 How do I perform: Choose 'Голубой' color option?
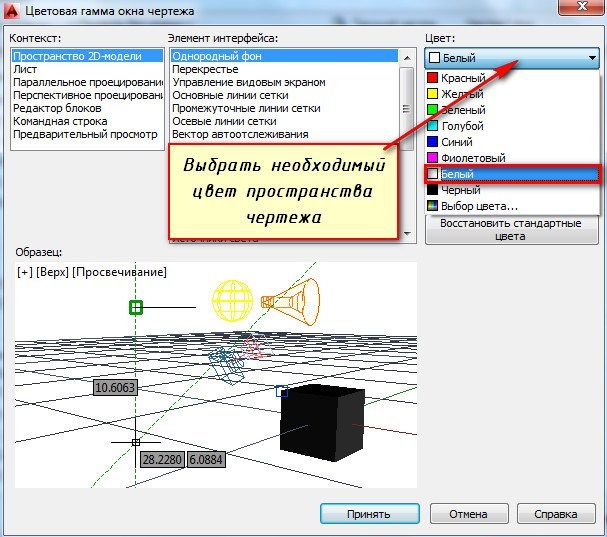click(x=513, y=126)
